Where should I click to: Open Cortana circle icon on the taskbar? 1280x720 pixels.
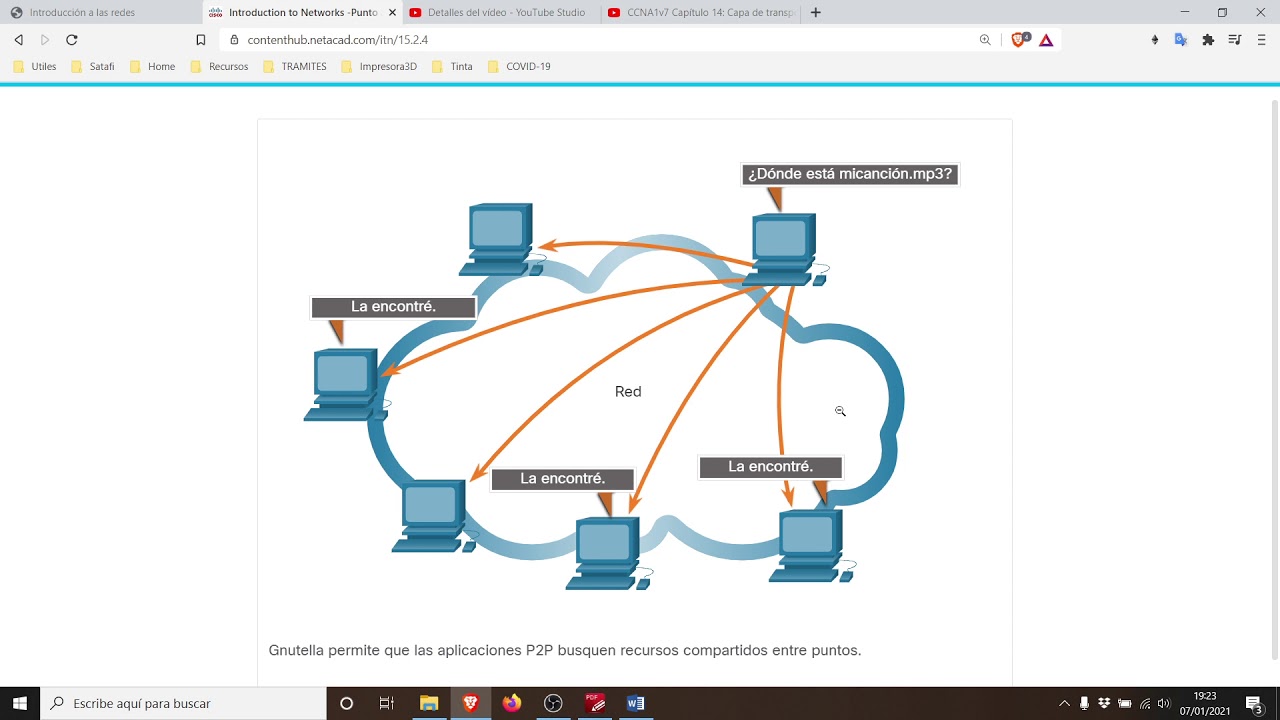click(x=346, y=703)
